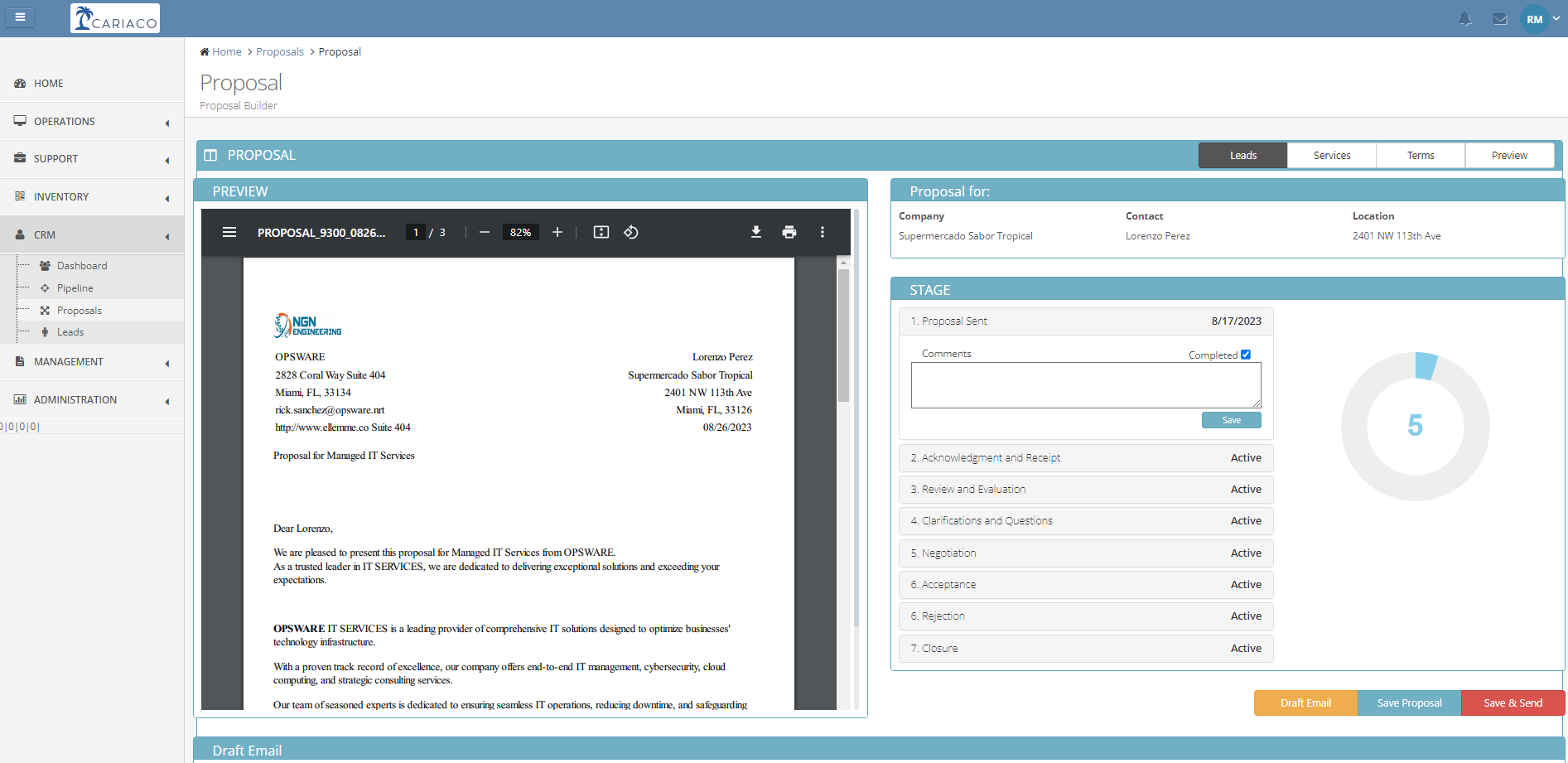This screenshot has height=763, width=1568.
Task: Open the RM user profile dropdown
Action: click(1540, 19)
